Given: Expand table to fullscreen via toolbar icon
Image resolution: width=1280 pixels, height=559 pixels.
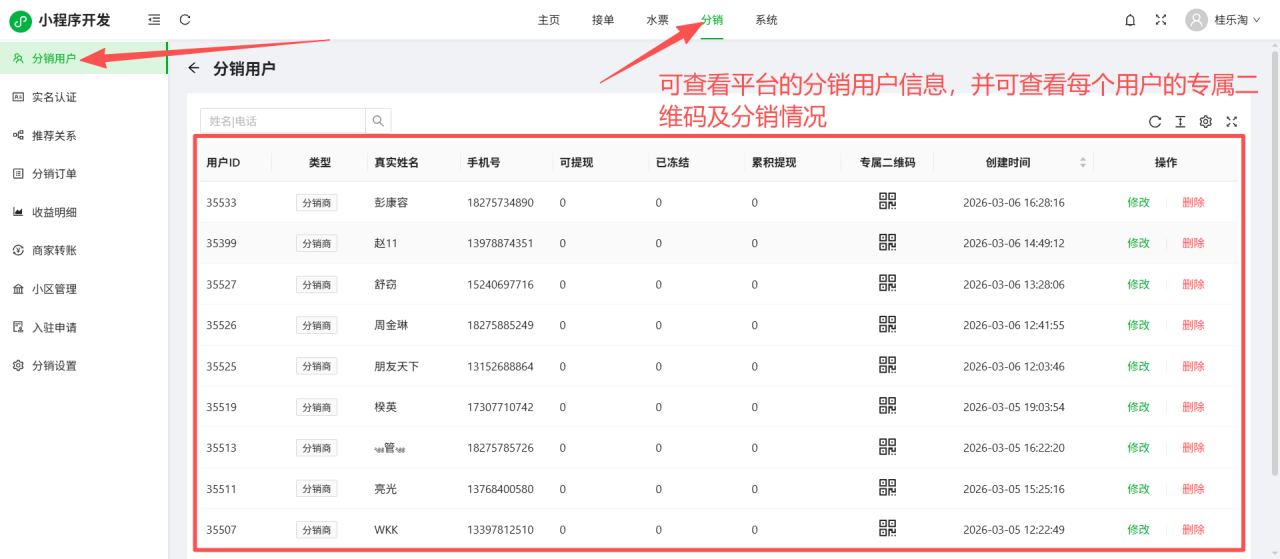Looking at the screenshot, I should [1232, 122].
